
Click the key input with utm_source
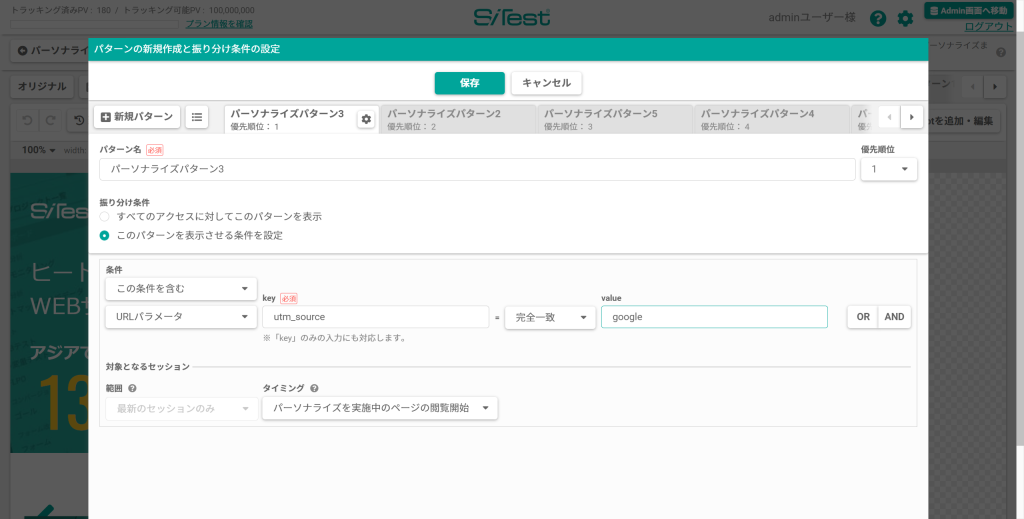(x=376, y=317)
